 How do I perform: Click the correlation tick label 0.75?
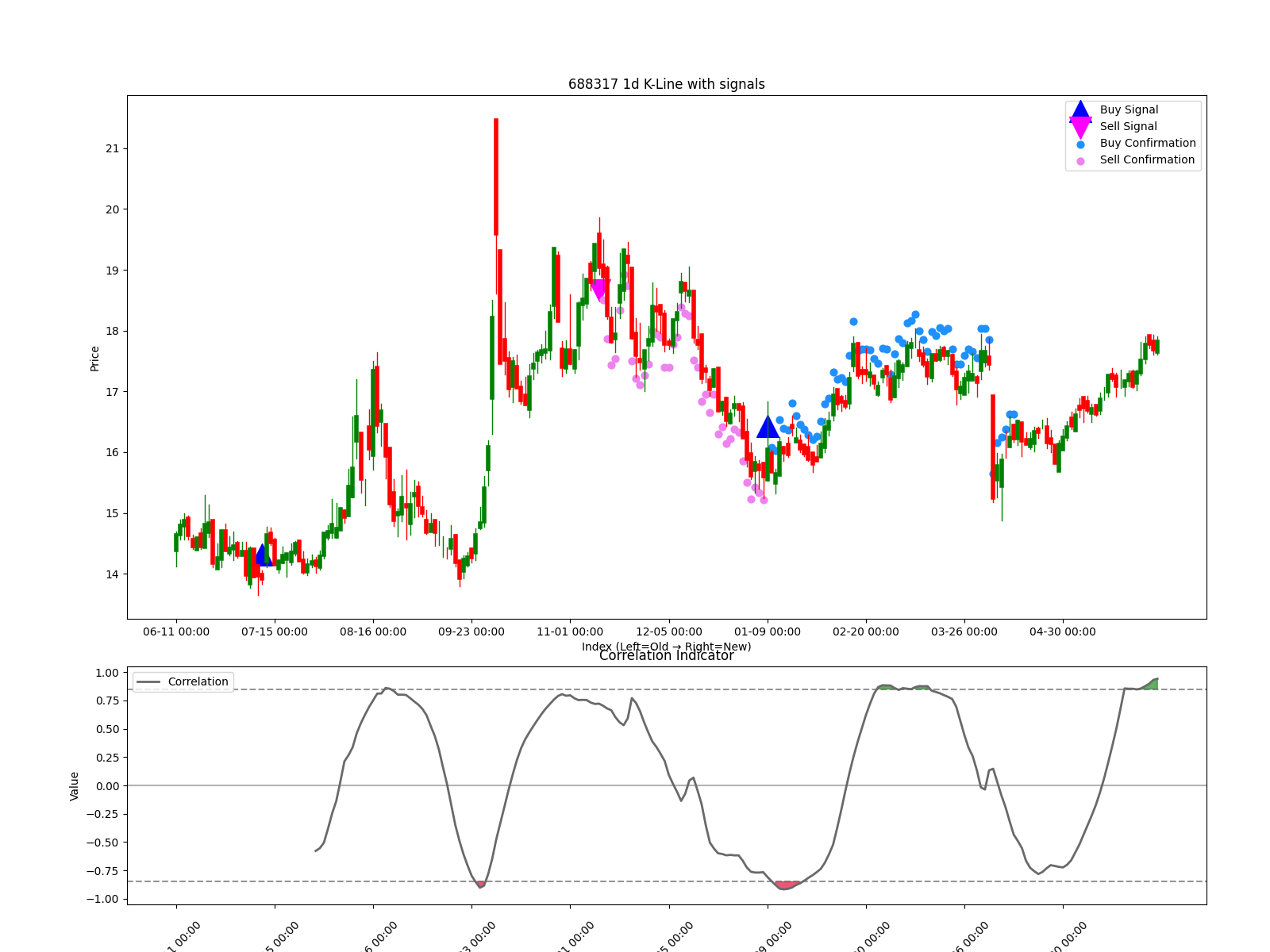pyautogui.click(x=106, y=701)
